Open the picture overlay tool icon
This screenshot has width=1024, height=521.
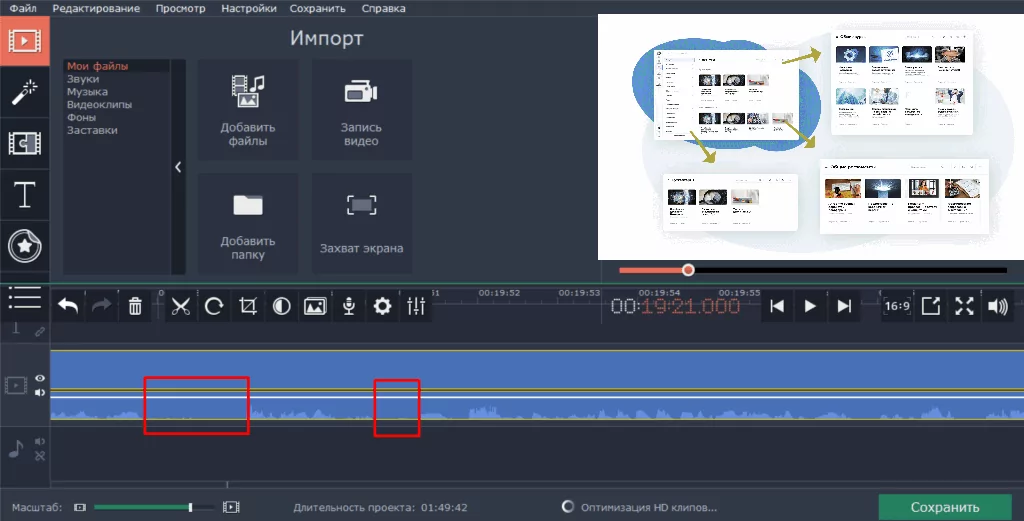pyautogui.click(x=315, y=306)
